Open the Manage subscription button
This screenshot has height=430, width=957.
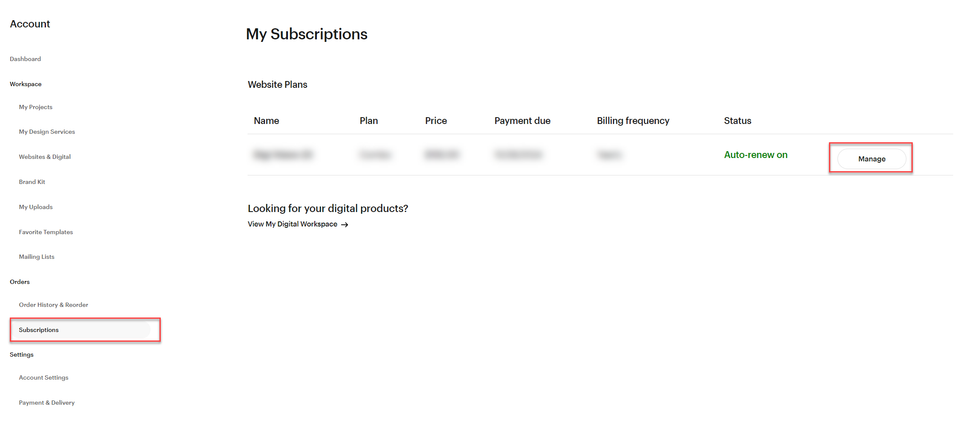(872, 159)
